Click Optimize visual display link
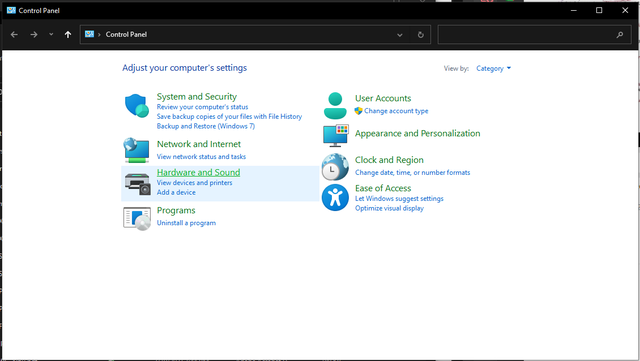 [x=389, y=208]
